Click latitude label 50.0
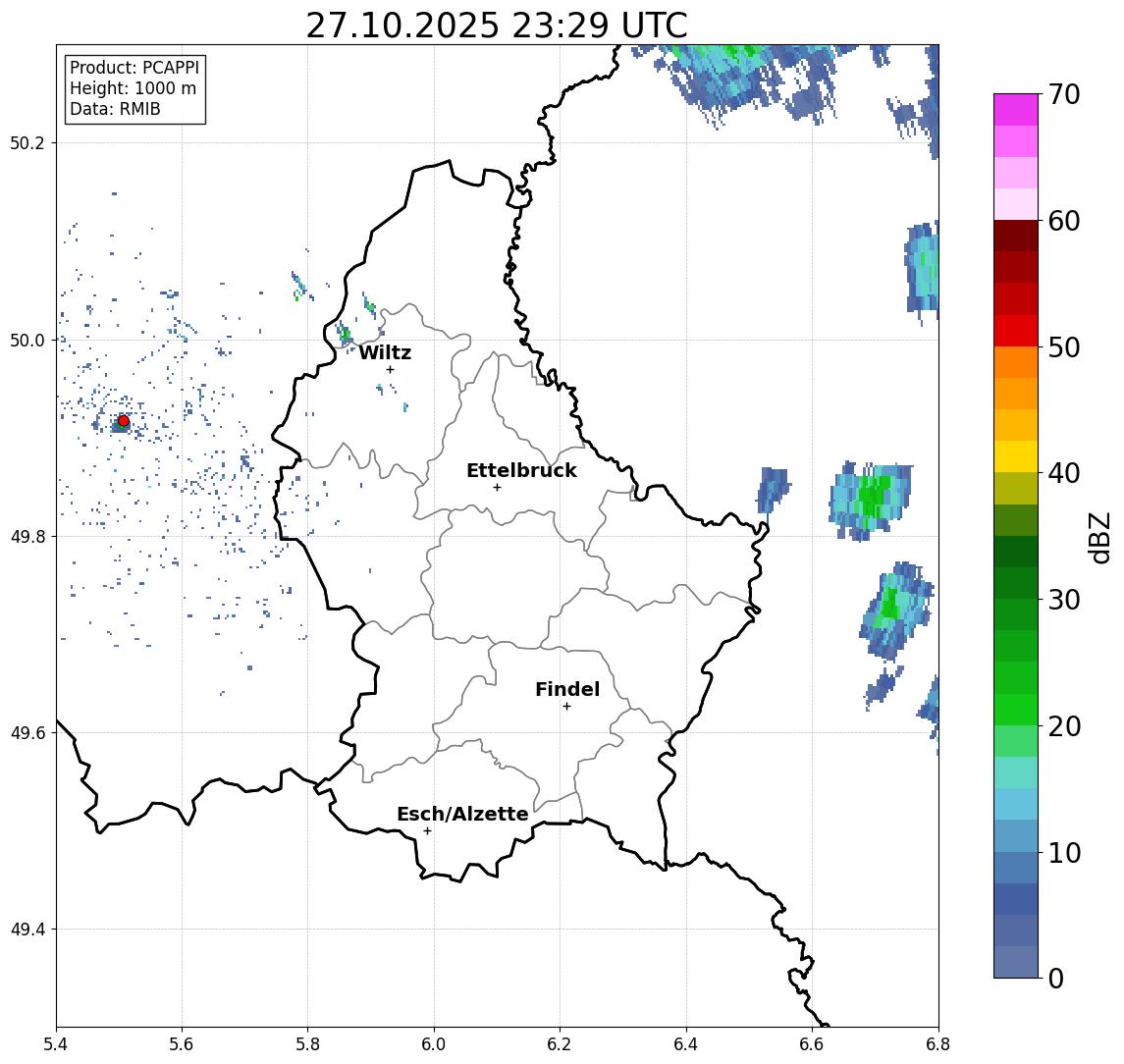The width and height of the screenshot is (1124, 1064). click(27, 340)
